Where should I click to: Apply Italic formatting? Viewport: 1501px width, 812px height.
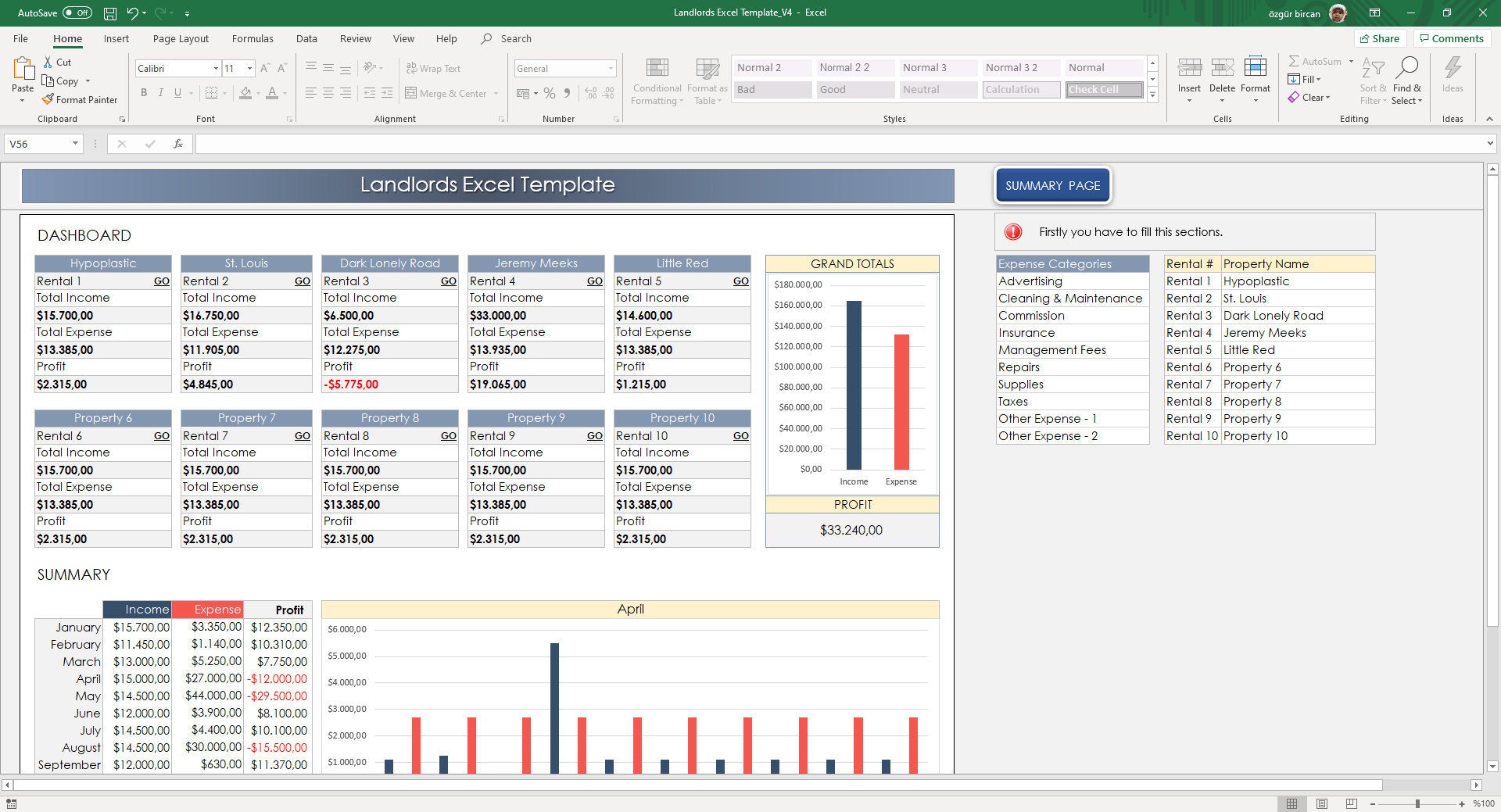point(161,93)
